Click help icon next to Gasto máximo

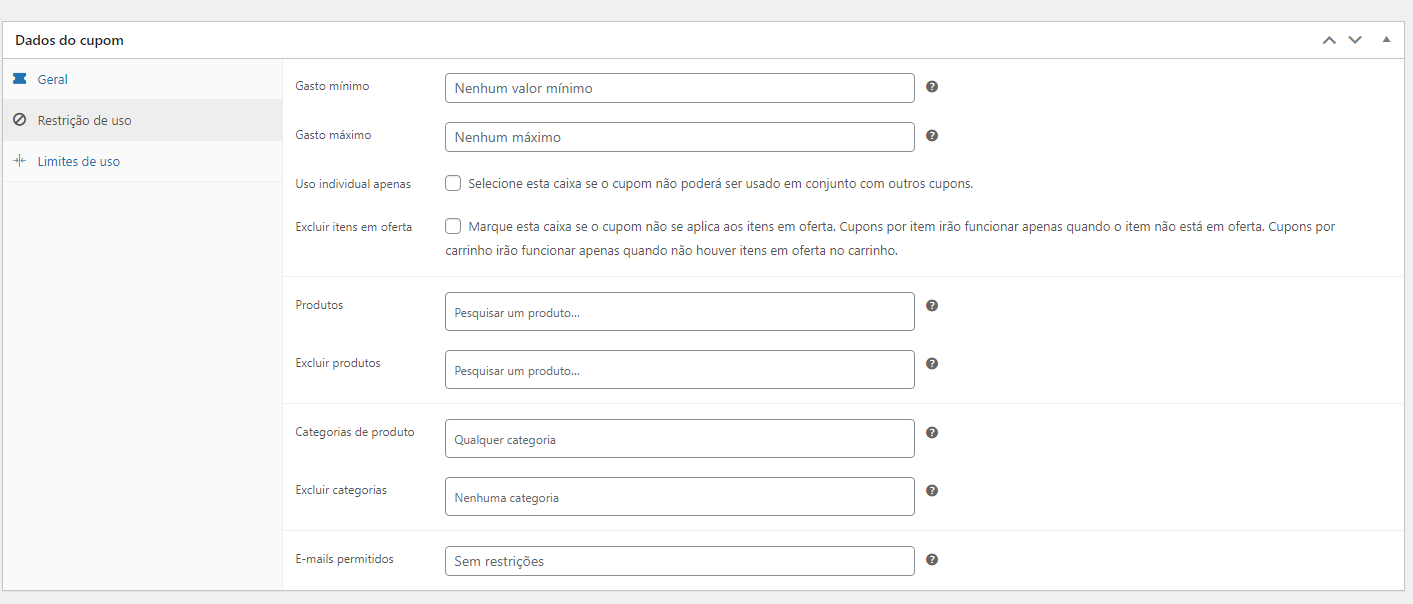pyautogui.click(x=932, y=135)
